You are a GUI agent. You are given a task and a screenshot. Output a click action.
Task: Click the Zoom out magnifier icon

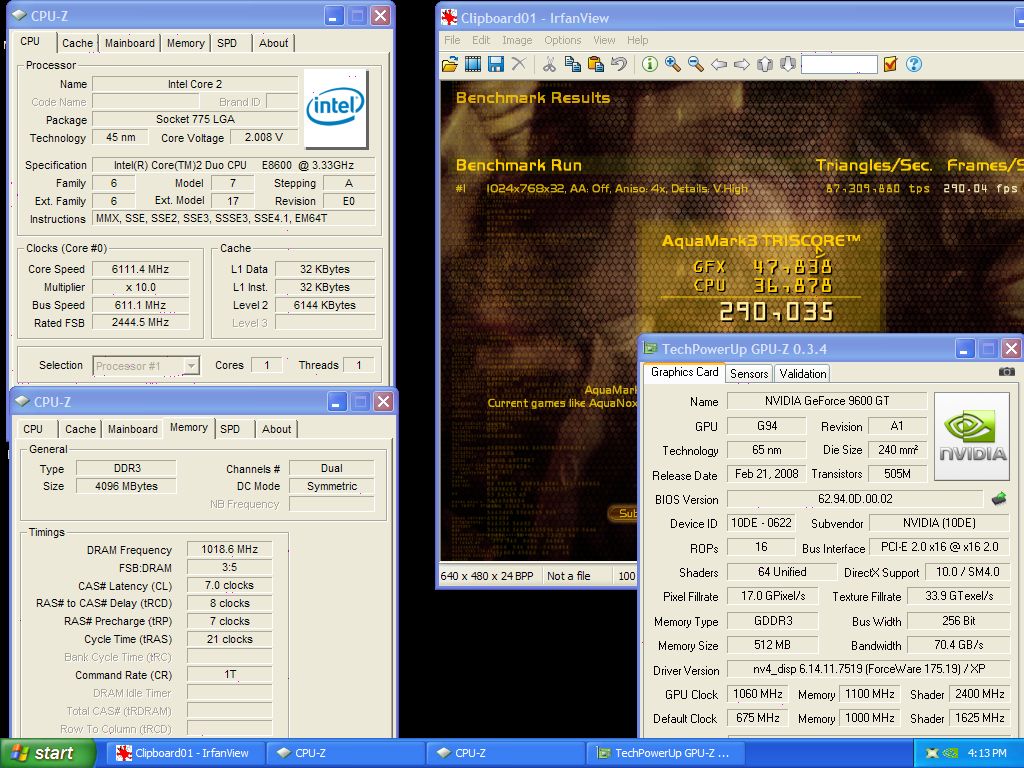click(696, 64)
